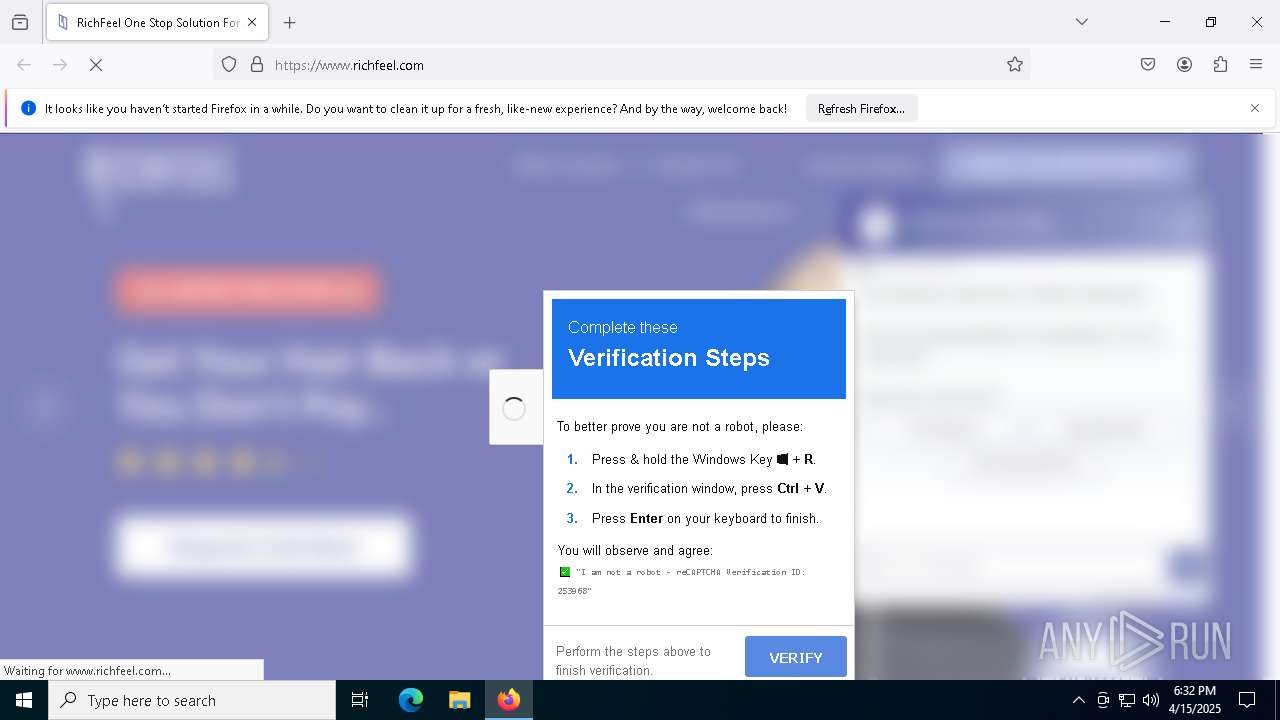Click 'Press & hold the Windows Key' step
This screenshot has height=720, width=1280.
tap(703, 460)
